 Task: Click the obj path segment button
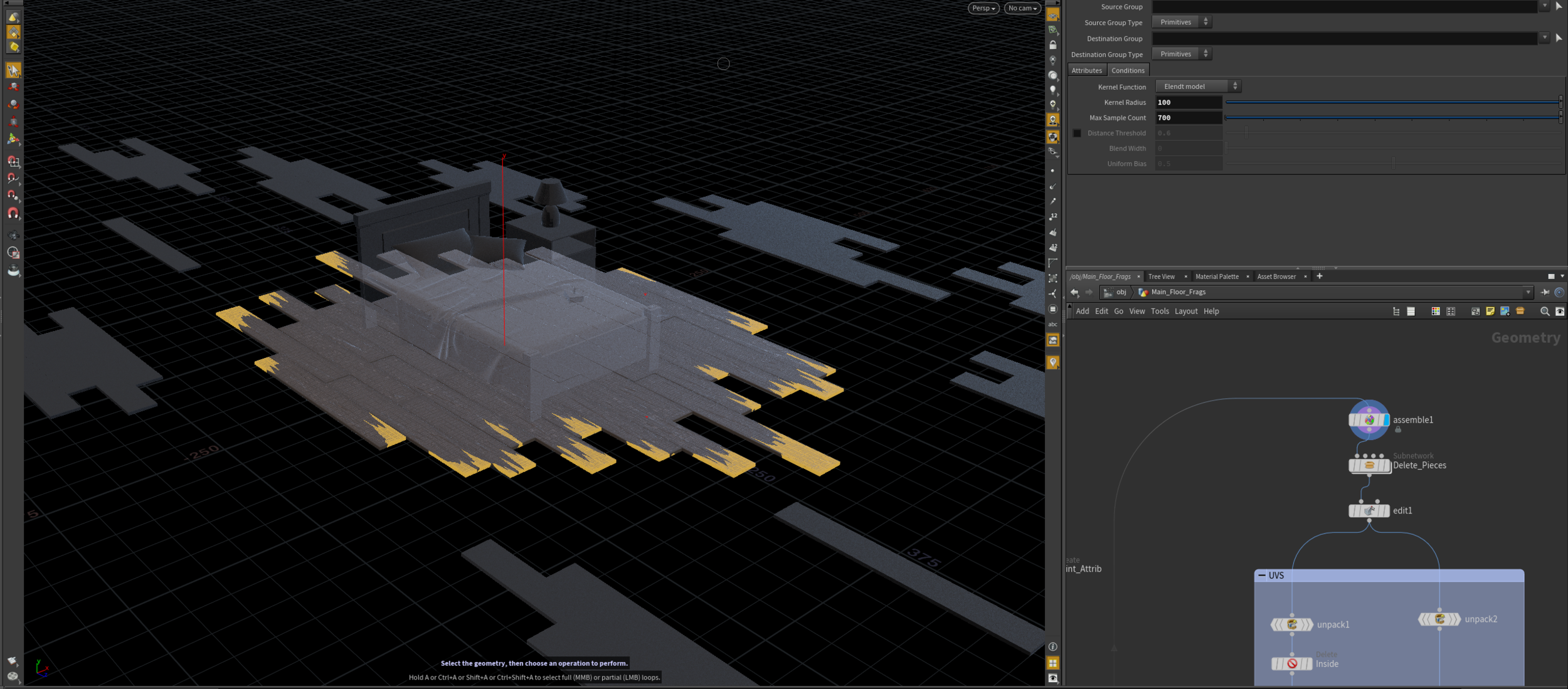[x=1116, y=293]
